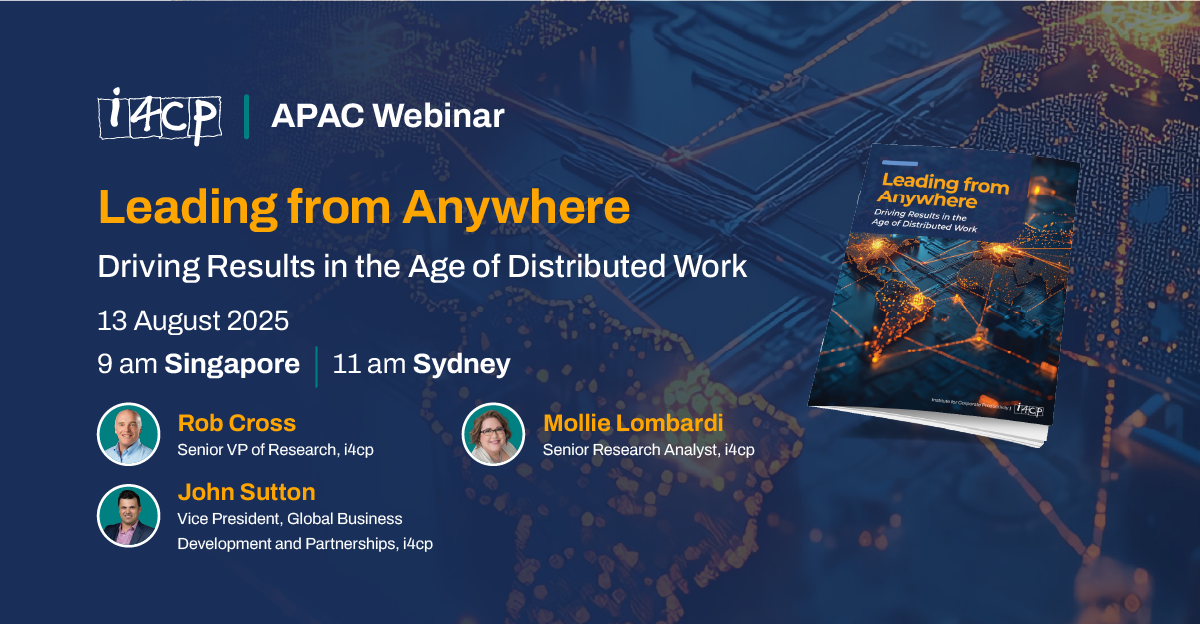Click the name 'John Sutton'

click(x=246, y=492)
